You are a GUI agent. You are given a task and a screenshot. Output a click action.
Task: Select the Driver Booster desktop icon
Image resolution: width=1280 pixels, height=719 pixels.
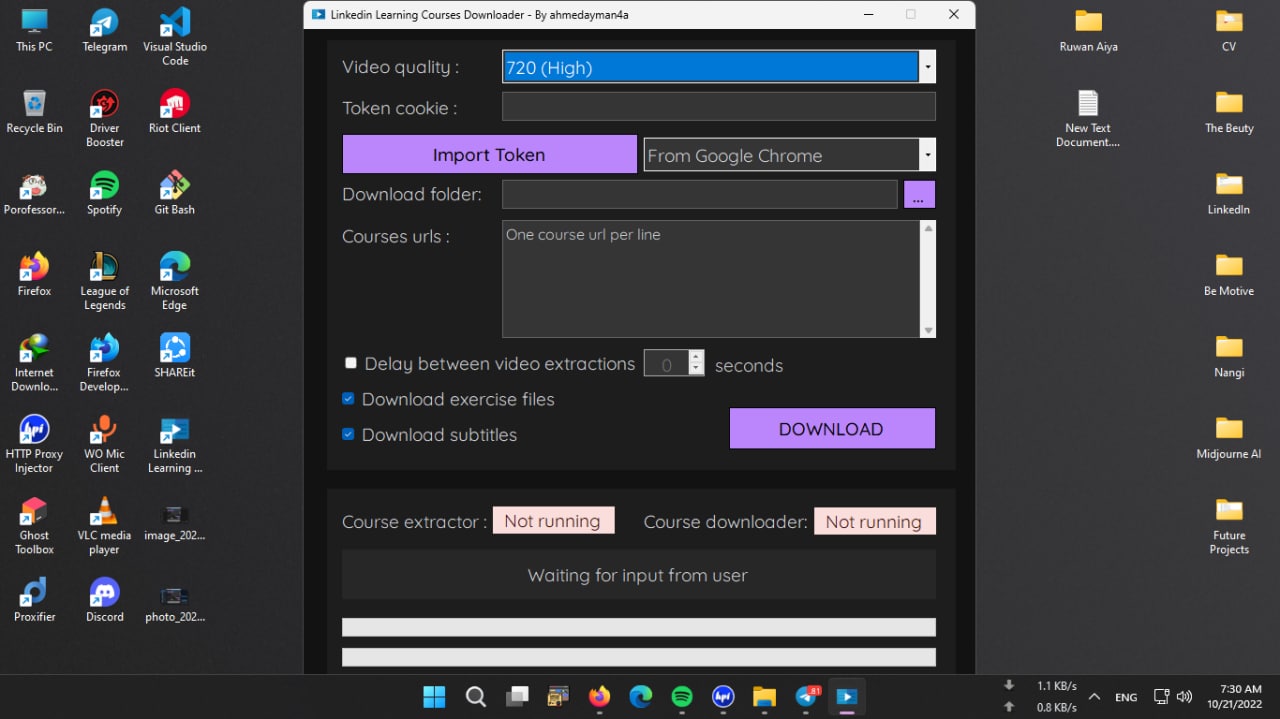(104, 118)
